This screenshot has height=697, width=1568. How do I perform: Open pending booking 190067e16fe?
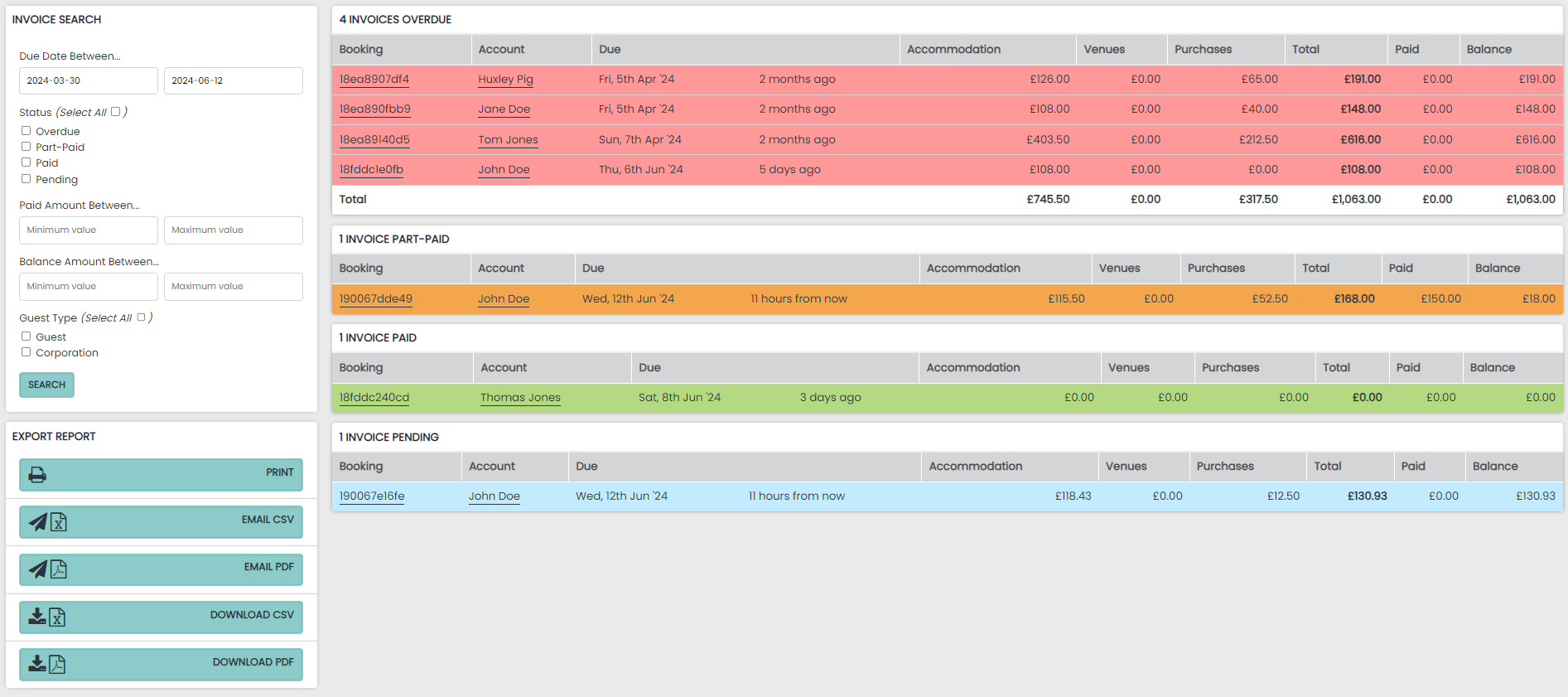372,496
